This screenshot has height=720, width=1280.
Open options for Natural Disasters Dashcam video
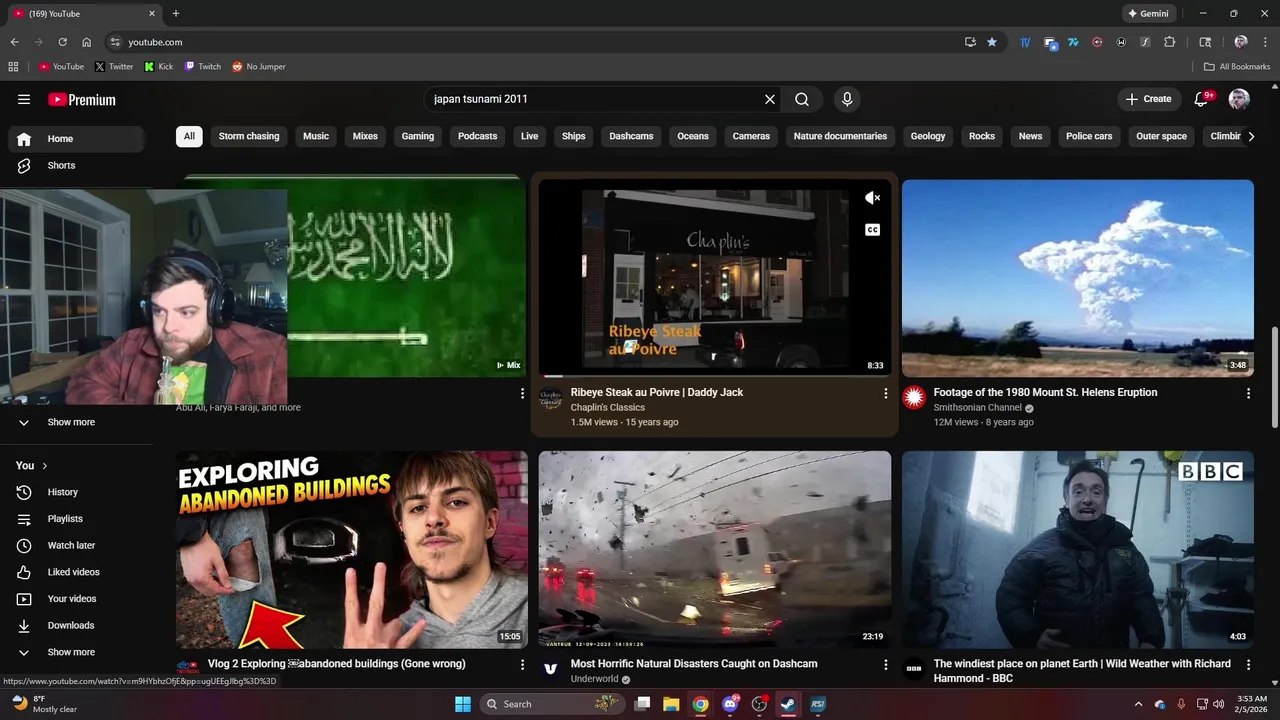[885, 665]
